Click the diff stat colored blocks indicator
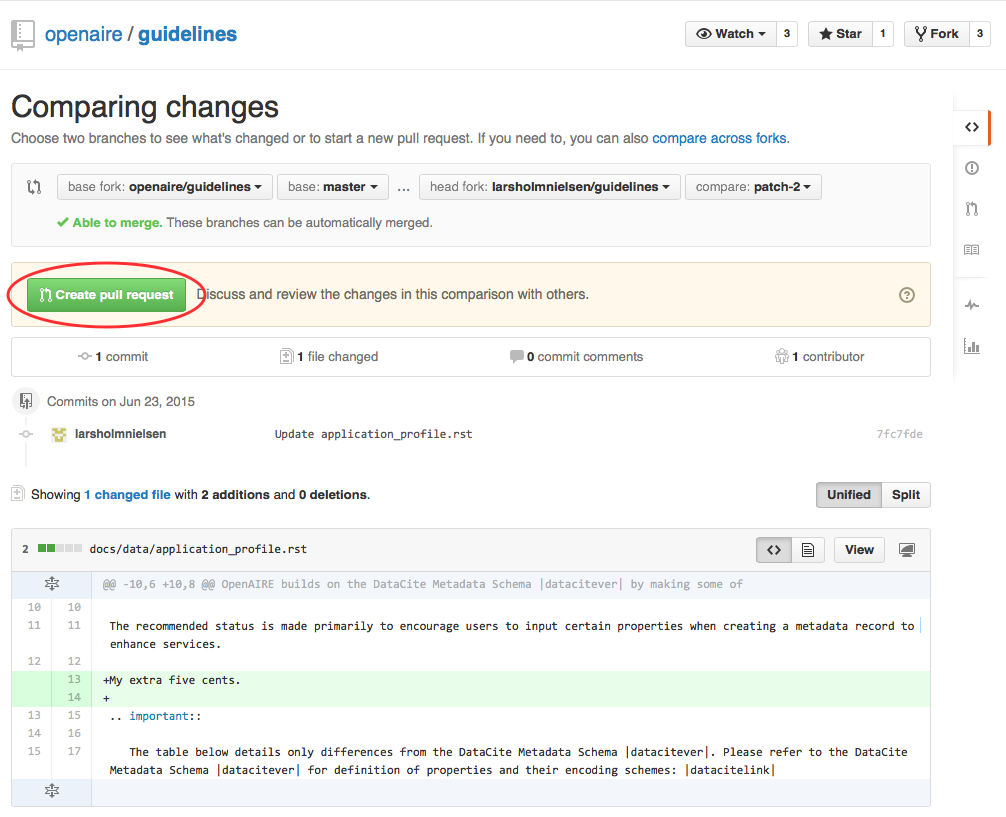The width and height of the screenshot is (1006, 817). [60, 549]
